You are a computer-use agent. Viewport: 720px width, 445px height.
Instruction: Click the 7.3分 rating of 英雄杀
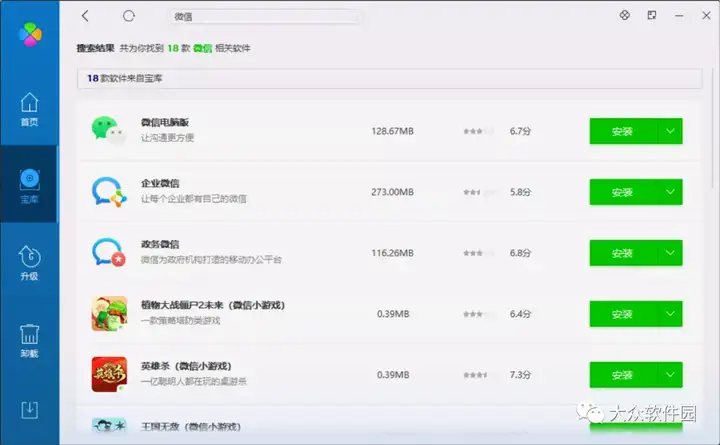(520, 375)
